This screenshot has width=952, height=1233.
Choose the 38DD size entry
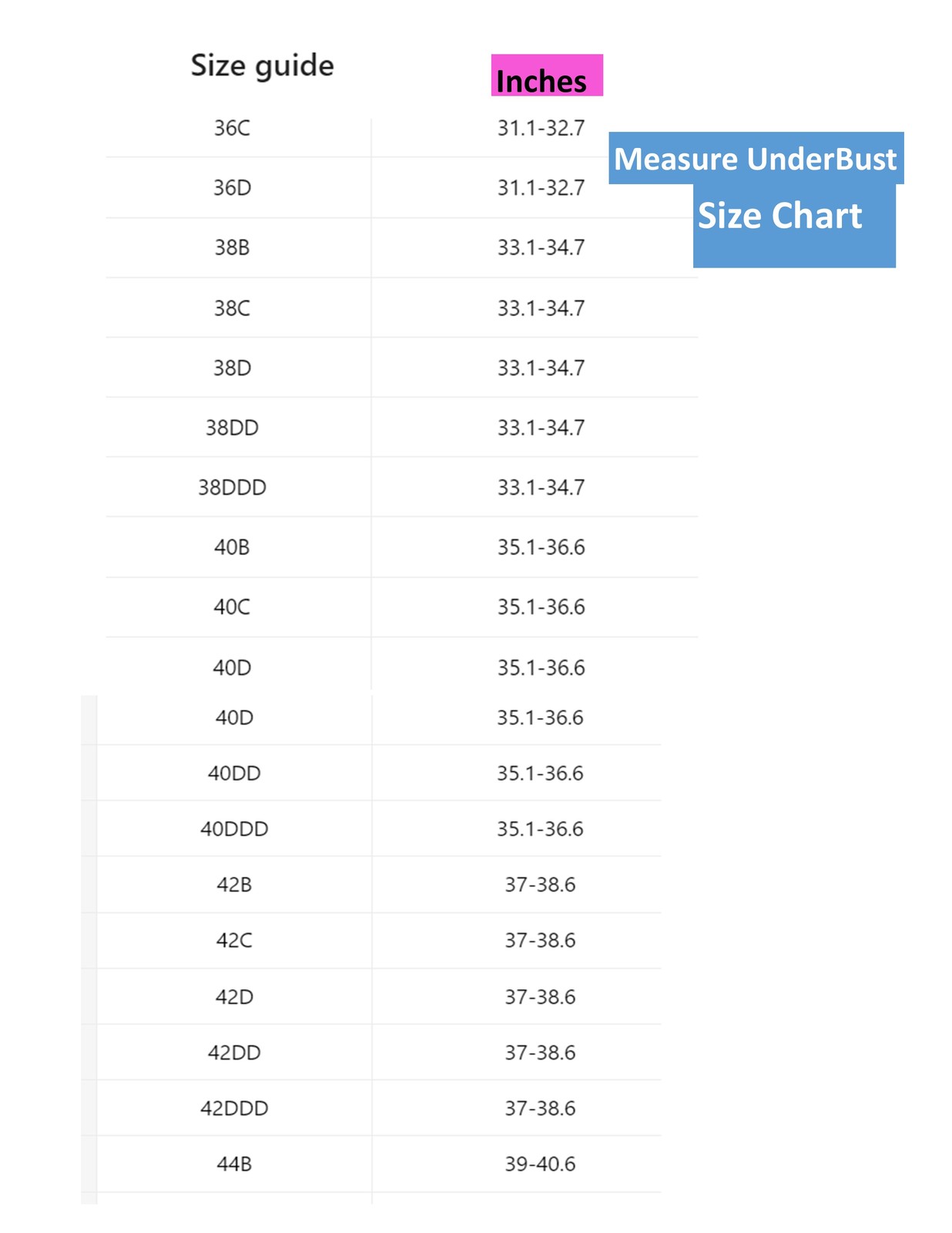[232, 428]
